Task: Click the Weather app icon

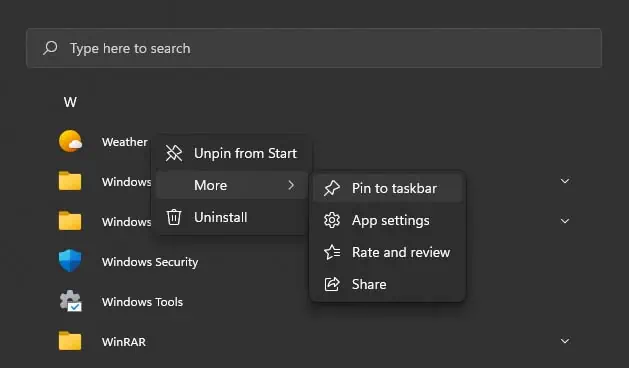Action: 70,141
